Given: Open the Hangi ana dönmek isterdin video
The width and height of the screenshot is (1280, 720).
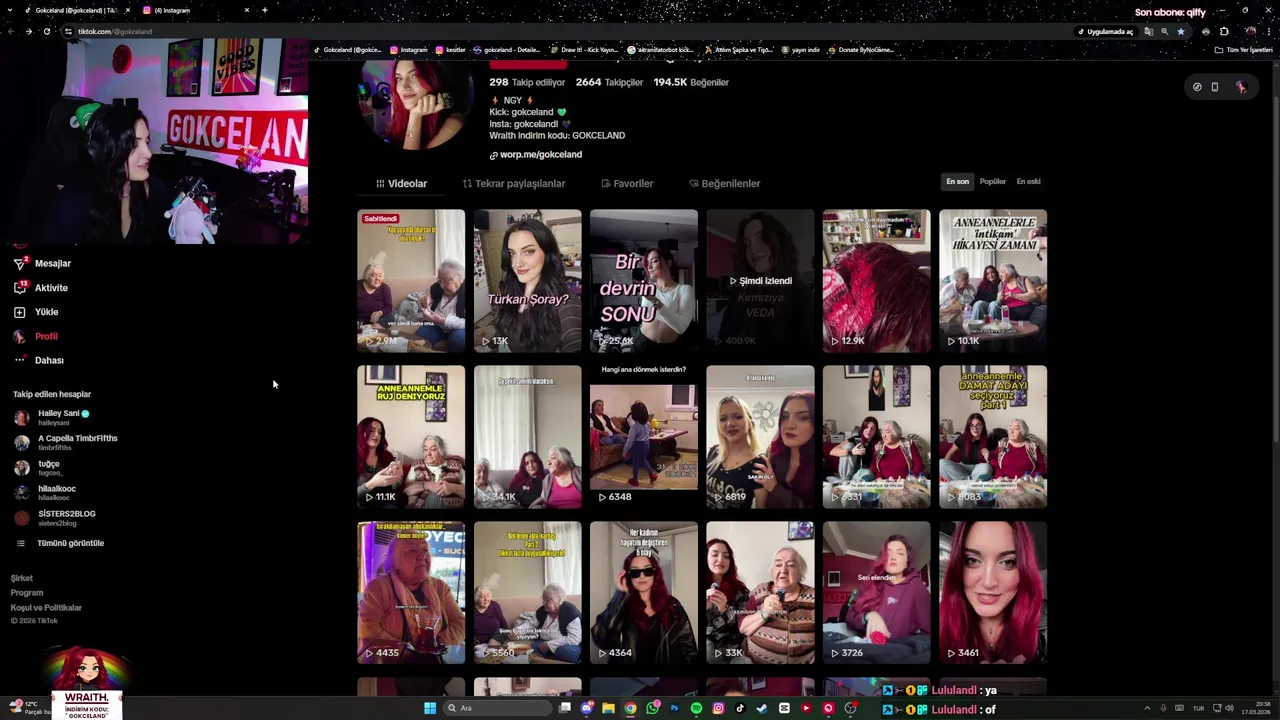Looking at the screenshot, I should [644, 437].
